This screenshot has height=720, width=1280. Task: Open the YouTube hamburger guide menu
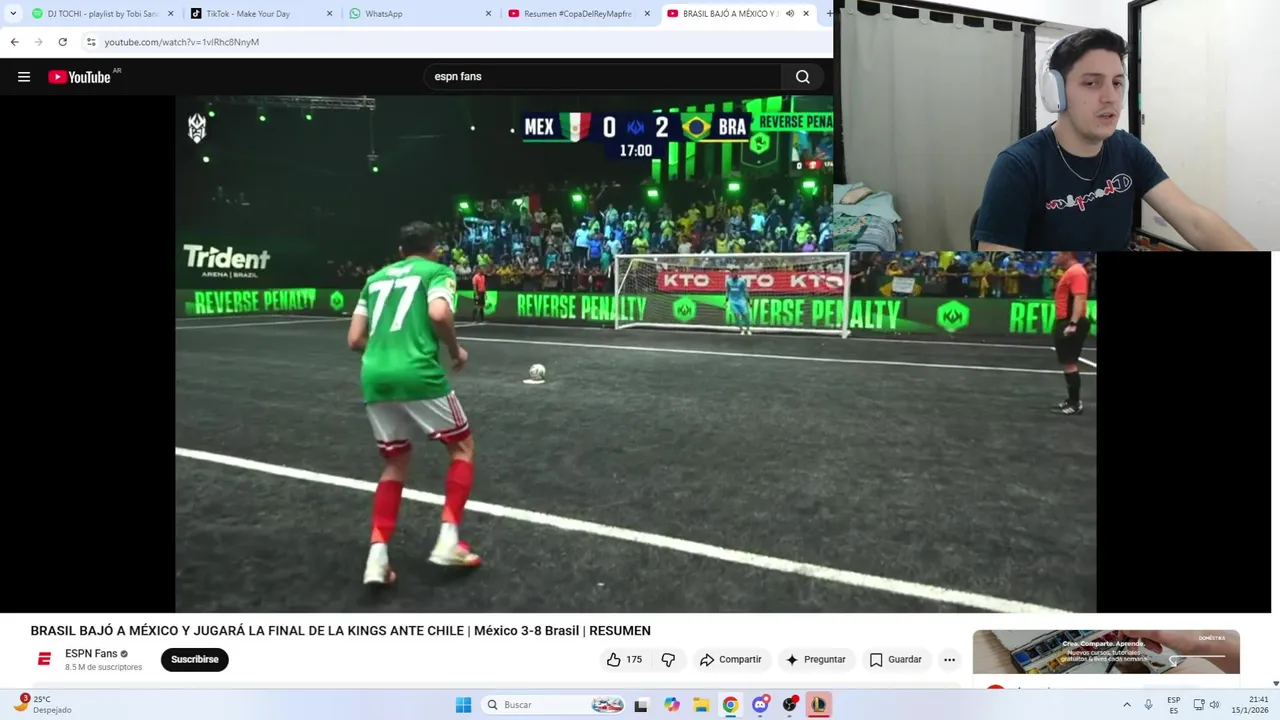coord(24,77)
